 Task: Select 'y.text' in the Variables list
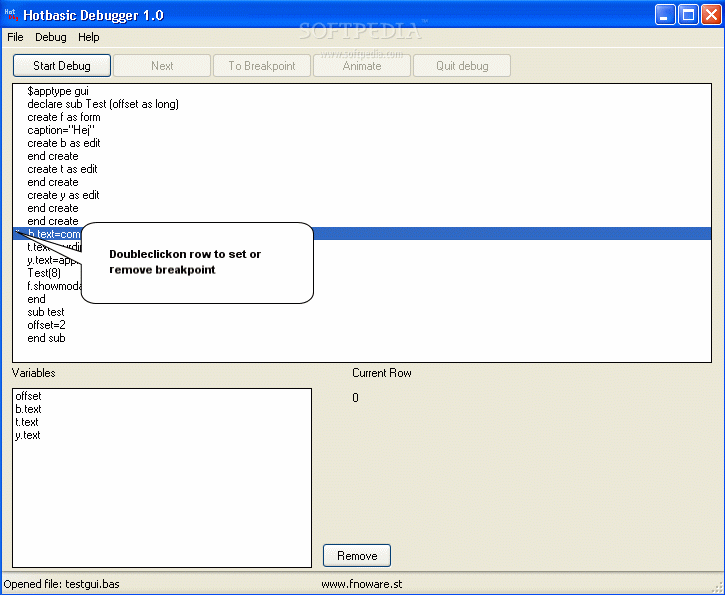pyautogui.click(x=162, y=435)
